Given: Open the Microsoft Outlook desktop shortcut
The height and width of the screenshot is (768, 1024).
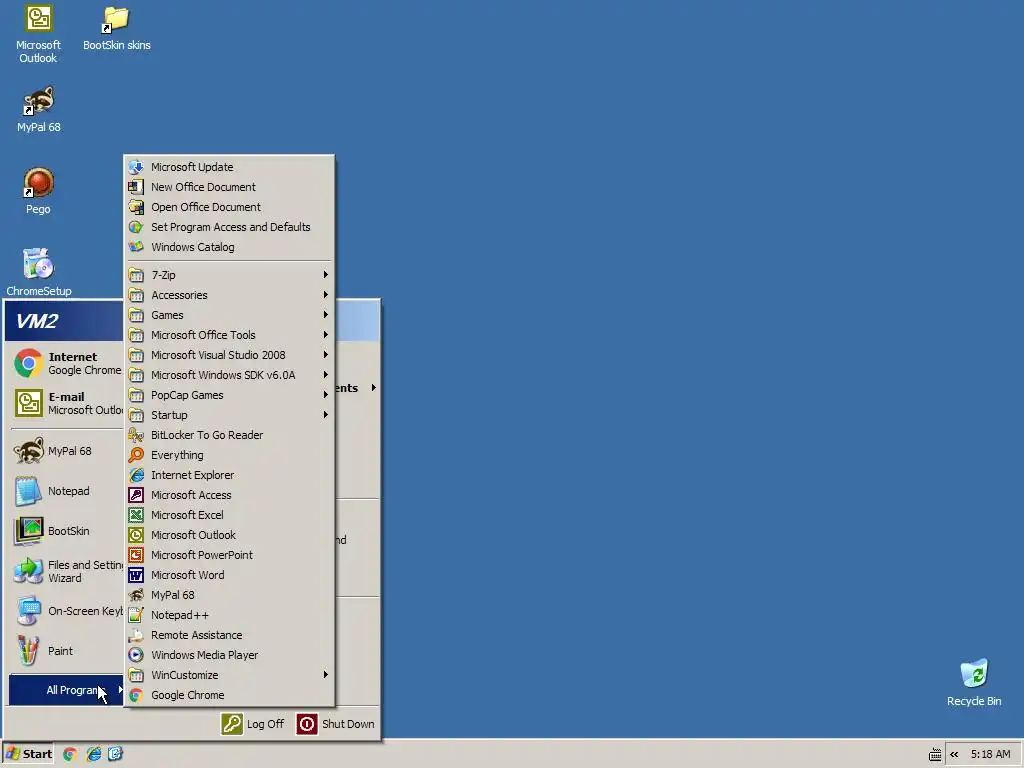Looking at the screenshot, I should coord(38,34).
